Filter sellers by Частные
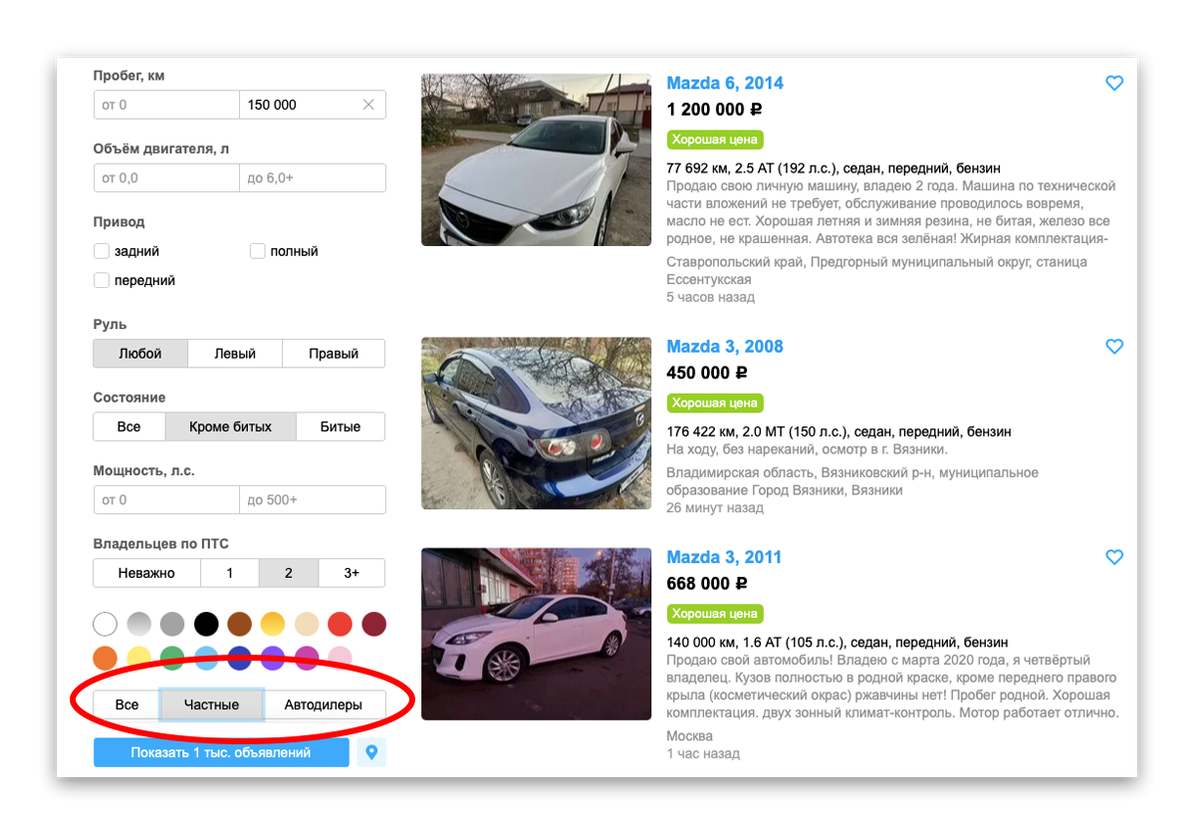The image size is (1200, 838). coord(212,704)
